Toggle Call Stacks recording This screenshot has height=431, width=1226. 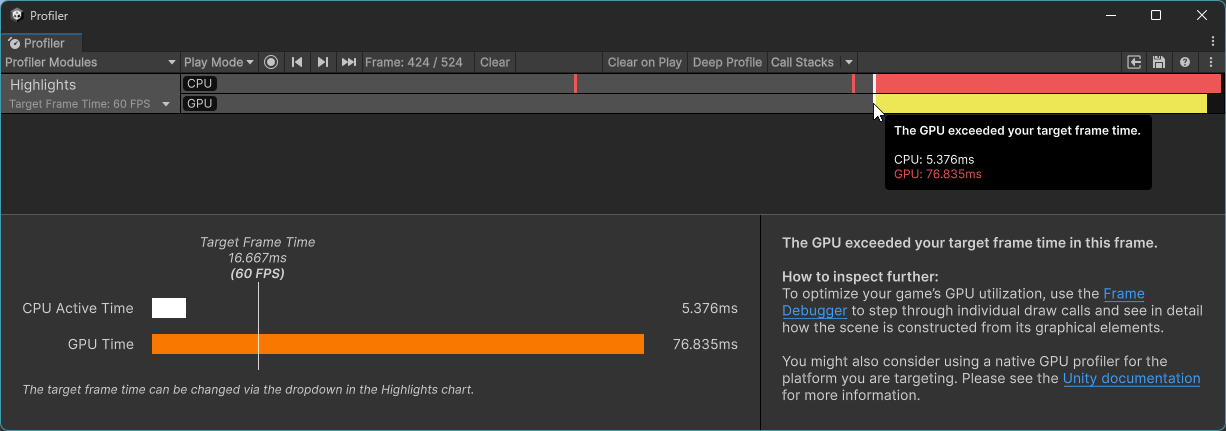[802, 62]
